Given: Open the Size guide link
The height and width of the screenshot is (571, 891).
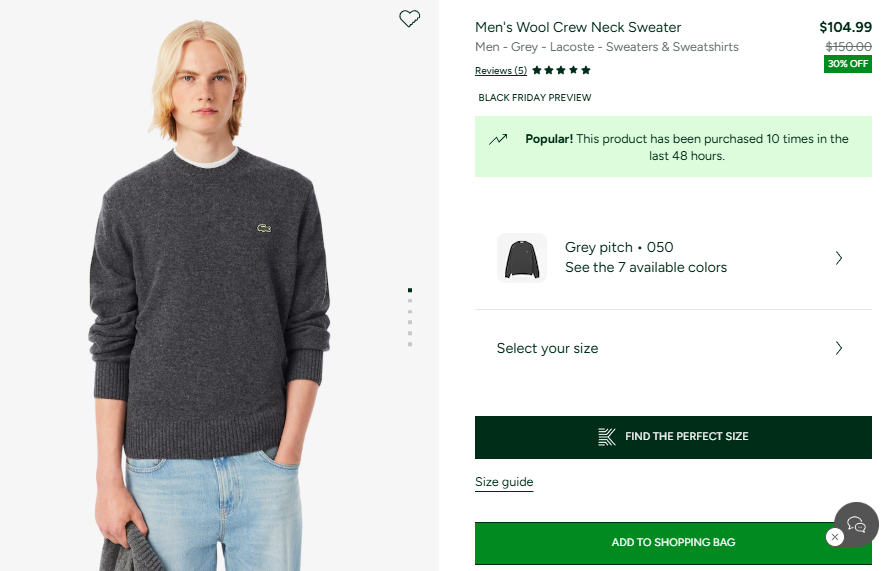Looking at the screenshot, I should pyautogui.click(x=504, y=483).
